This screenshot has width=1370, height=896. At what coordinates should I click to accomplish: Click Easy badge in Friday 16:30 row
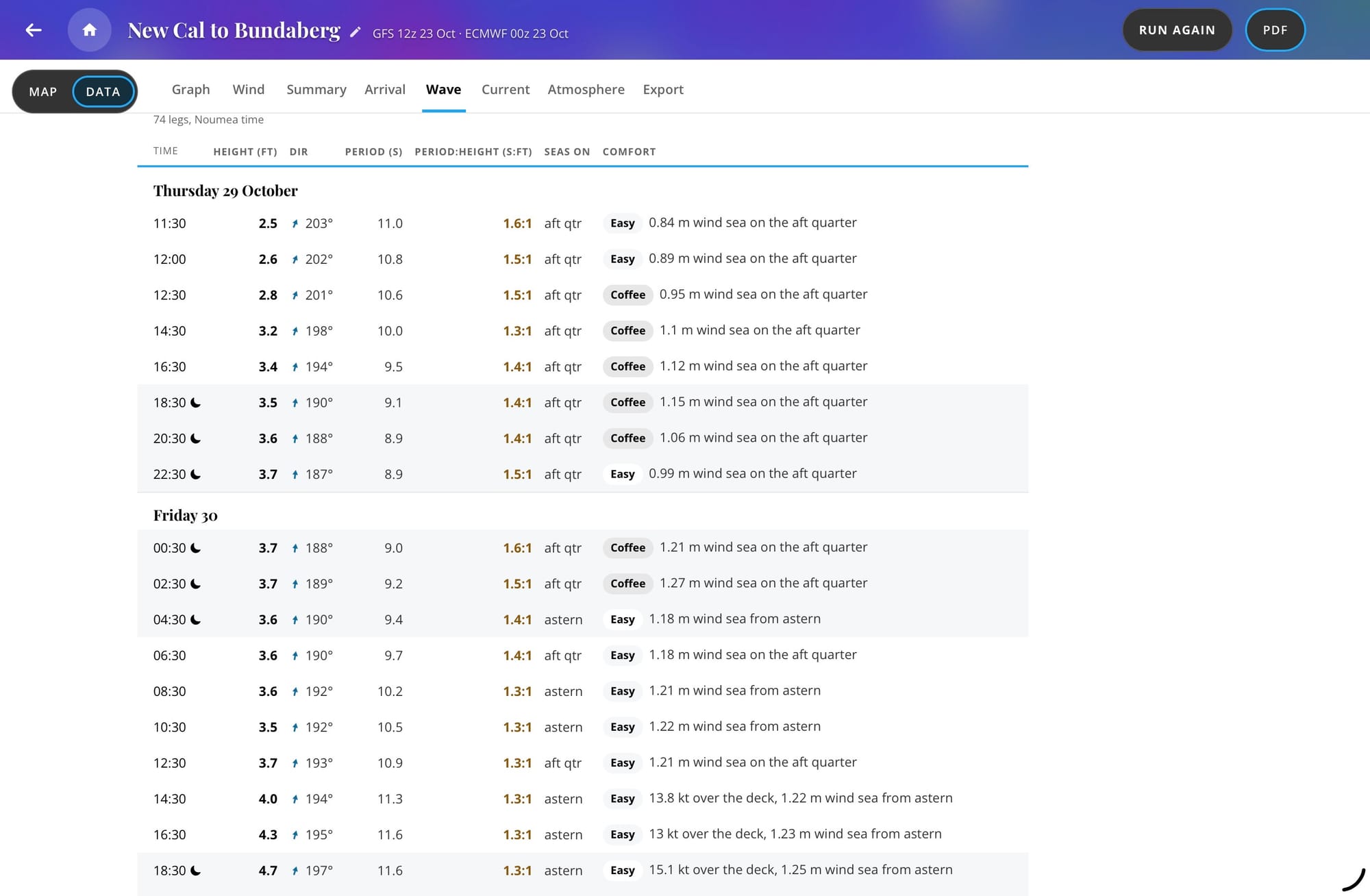pyautogui.click(x=622, y=834)
